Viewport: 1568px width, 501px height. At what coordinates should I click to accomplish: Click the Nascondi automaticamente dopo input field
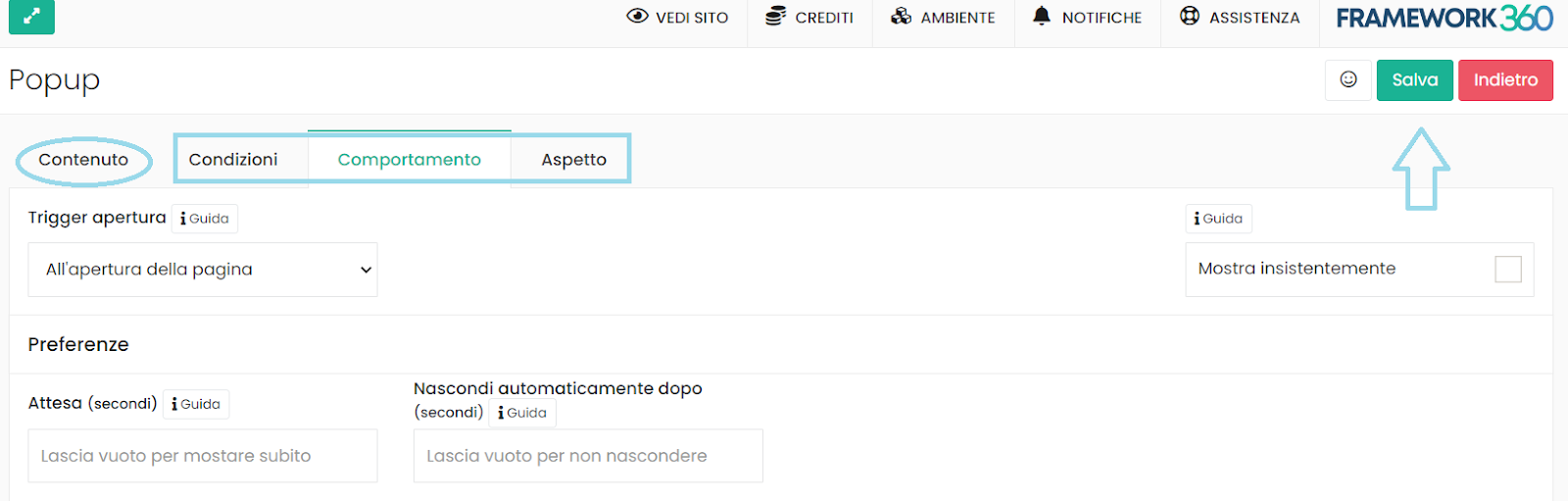(x=587, y=456)
